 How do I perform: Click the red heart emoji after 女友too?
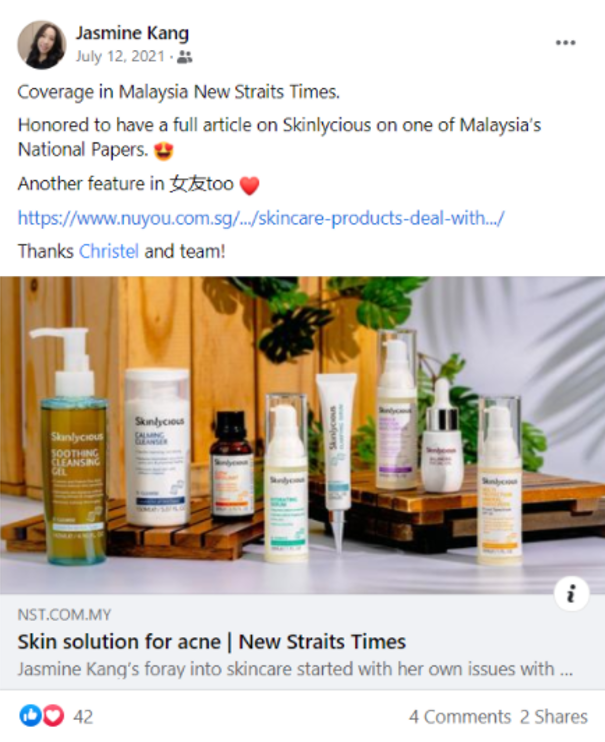(249, 185)
